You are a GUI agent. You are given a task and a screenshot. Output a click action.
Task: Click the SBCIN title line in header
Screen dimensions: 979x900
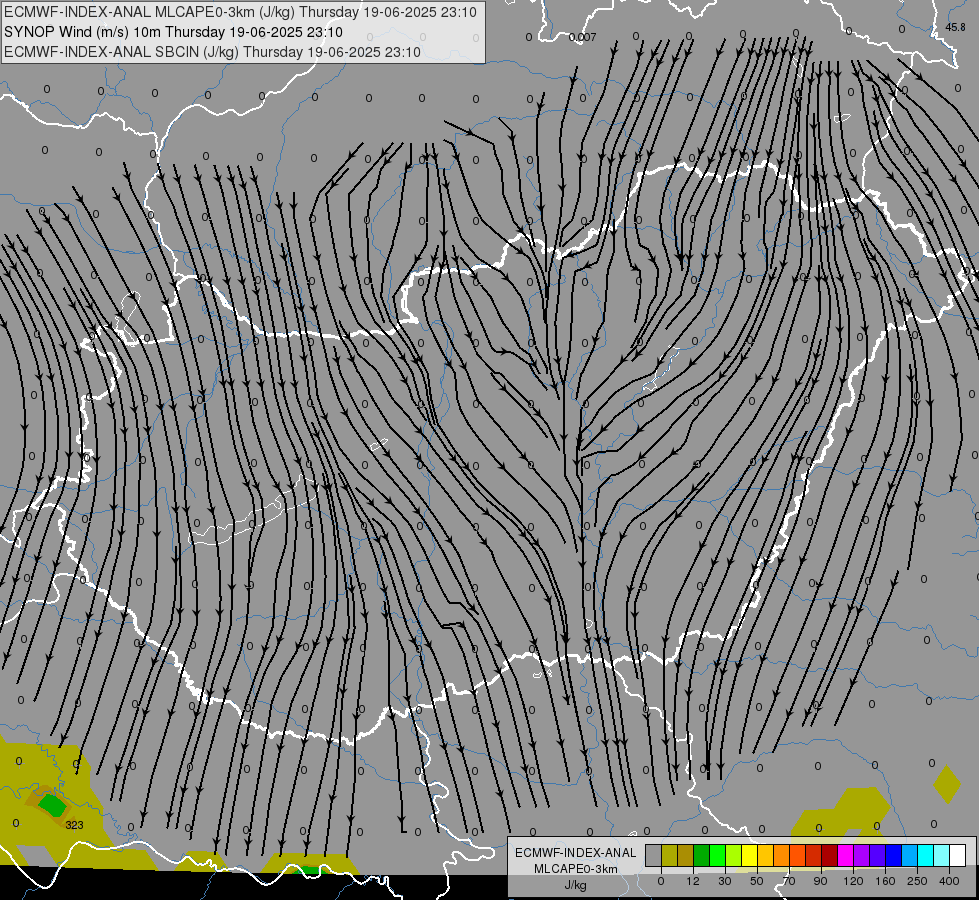(x=212, y=52)
